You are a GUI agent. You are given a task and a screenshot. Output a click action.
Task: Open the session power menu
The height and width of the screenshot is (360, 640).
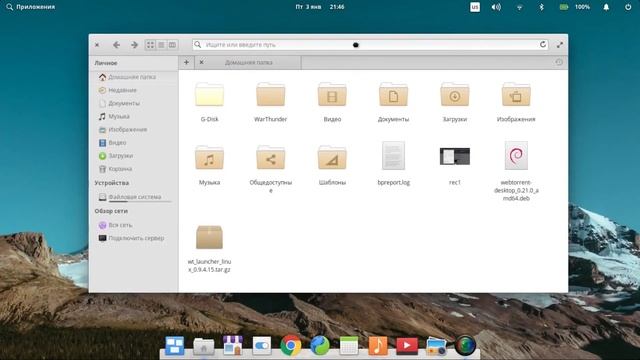(x=628, y=7)
